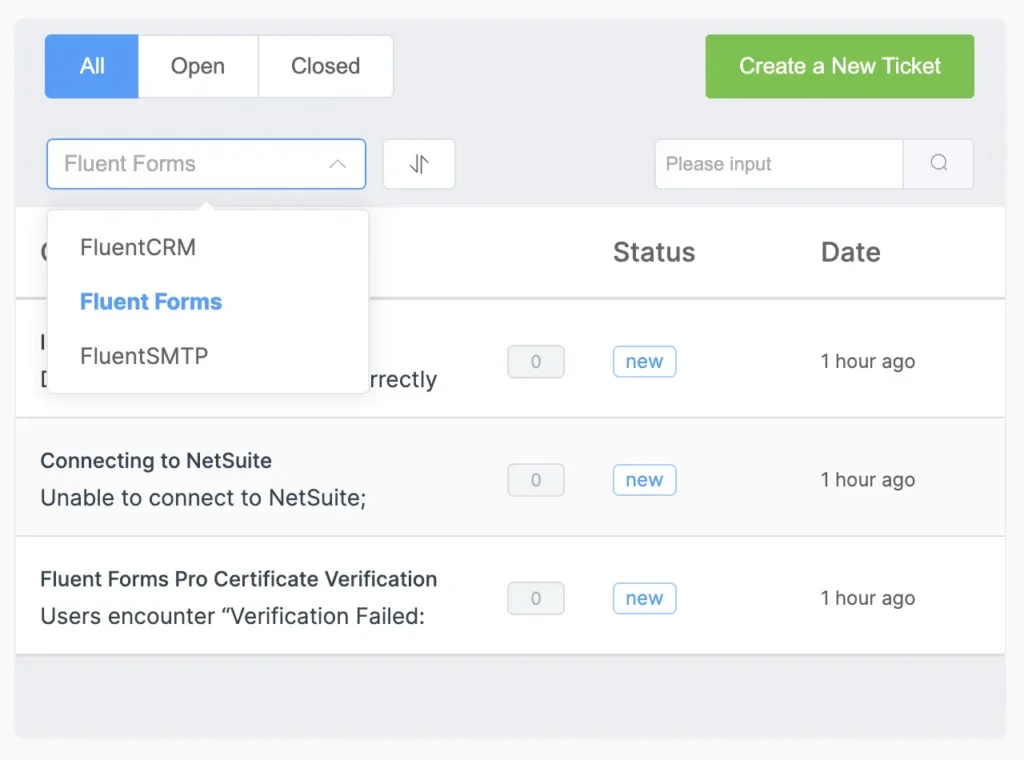Click Create a New Ticket button
This screenshot has height=760, width=1024.
[840, 66]
